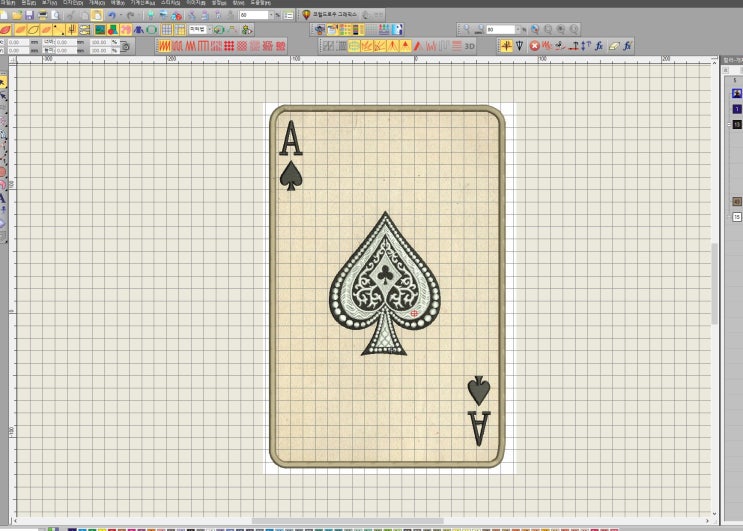
Task: Click the rightmost fx icon in effects toolbar
Action: click(627, 46)
